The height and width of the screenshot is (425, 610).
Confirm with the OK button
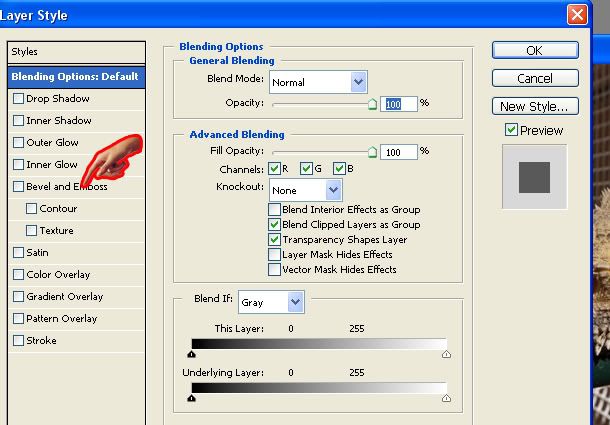coord(535,50)
